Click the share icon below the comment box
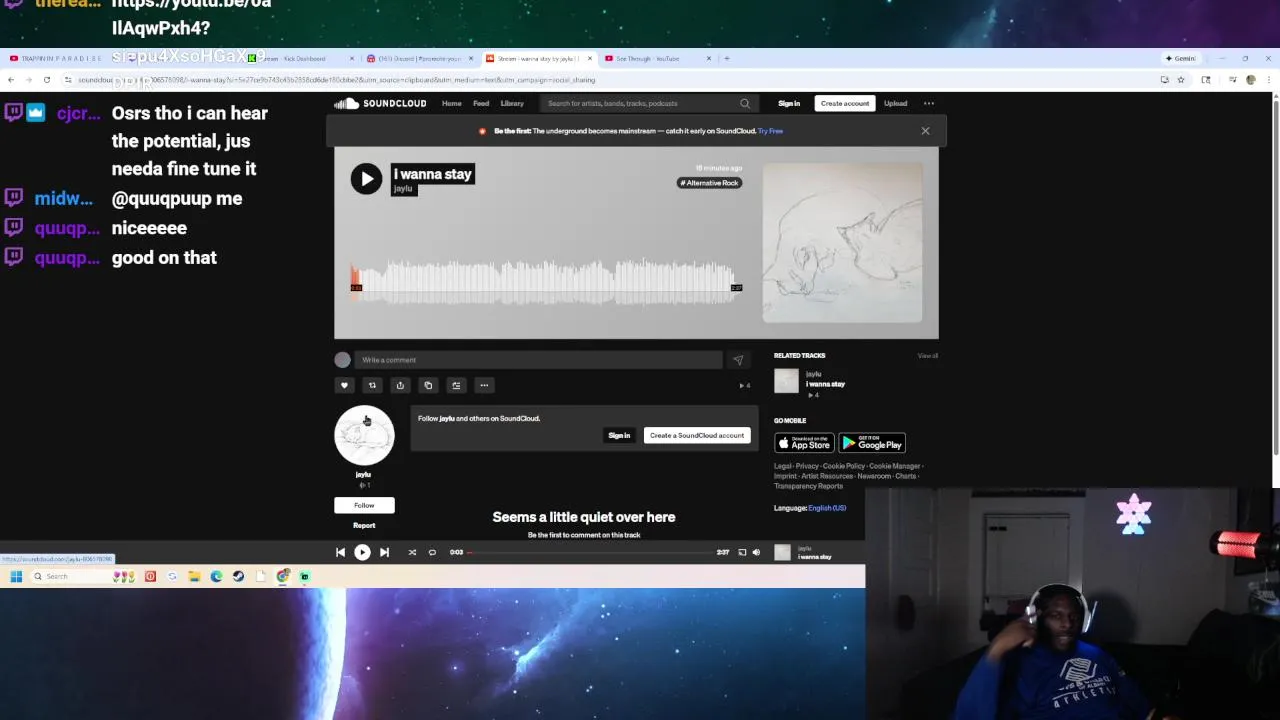 [x=400, y=385]
